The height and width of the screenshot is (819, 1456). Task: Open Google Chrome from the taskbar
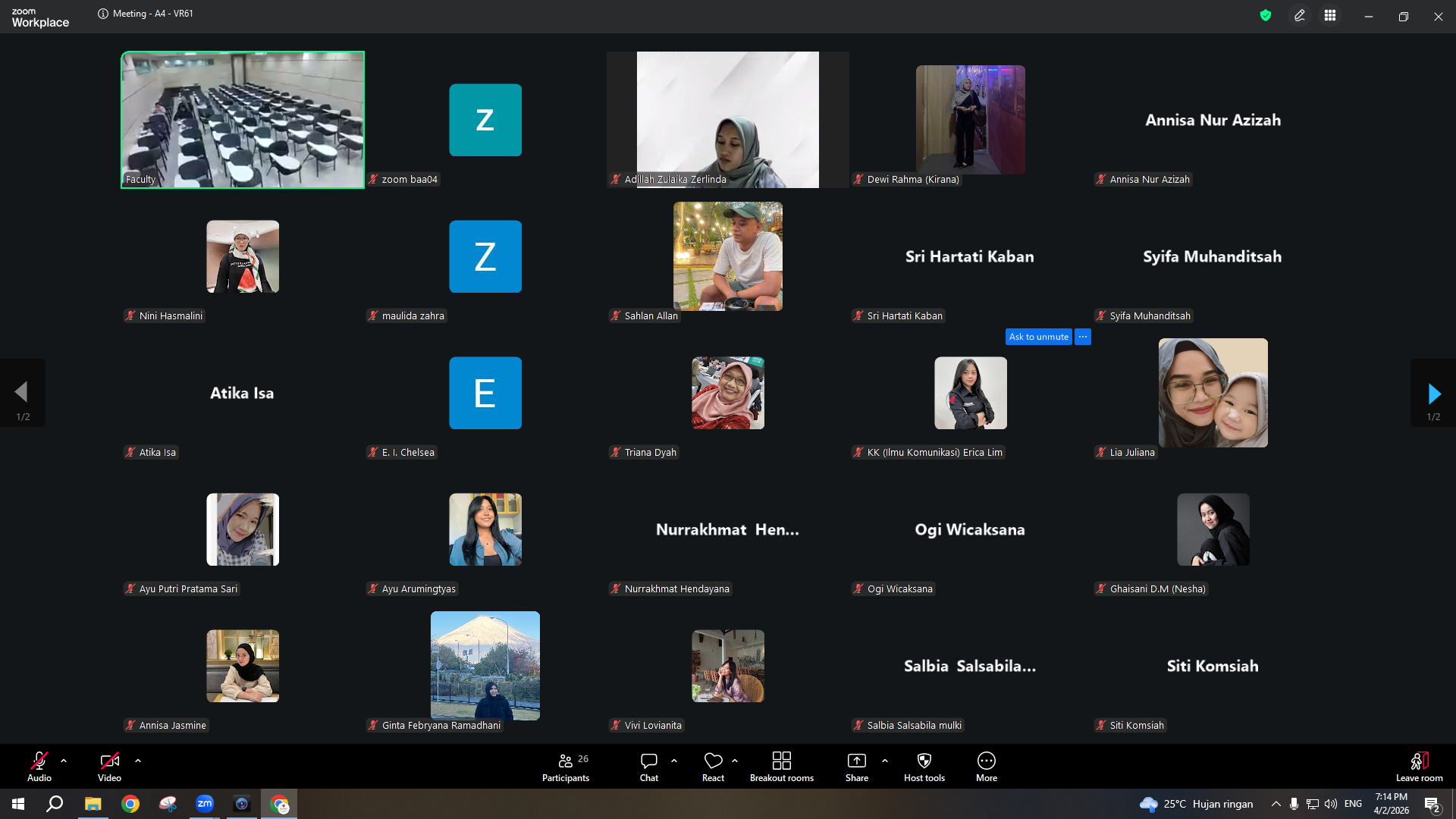pos(130,804)
